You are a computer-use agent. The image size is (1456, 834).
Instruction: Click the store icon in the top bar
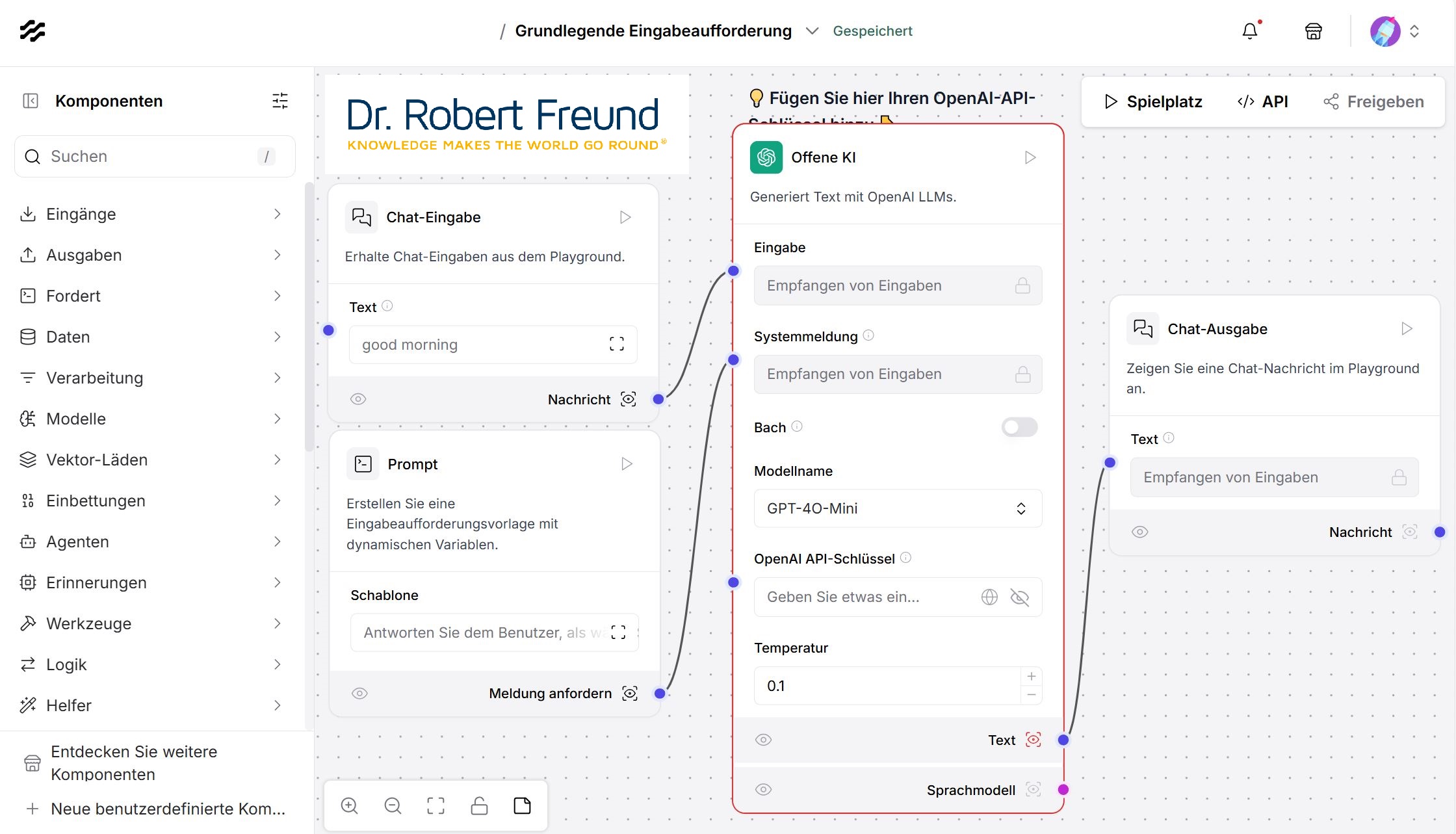click(x=1312, y=31)
